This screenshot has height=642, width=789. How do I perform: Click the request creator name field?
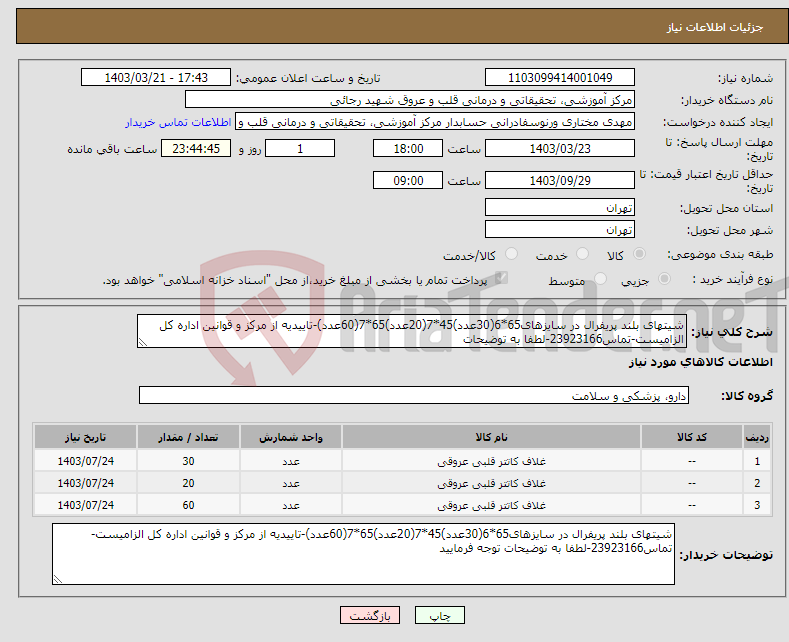pos(435,122)
